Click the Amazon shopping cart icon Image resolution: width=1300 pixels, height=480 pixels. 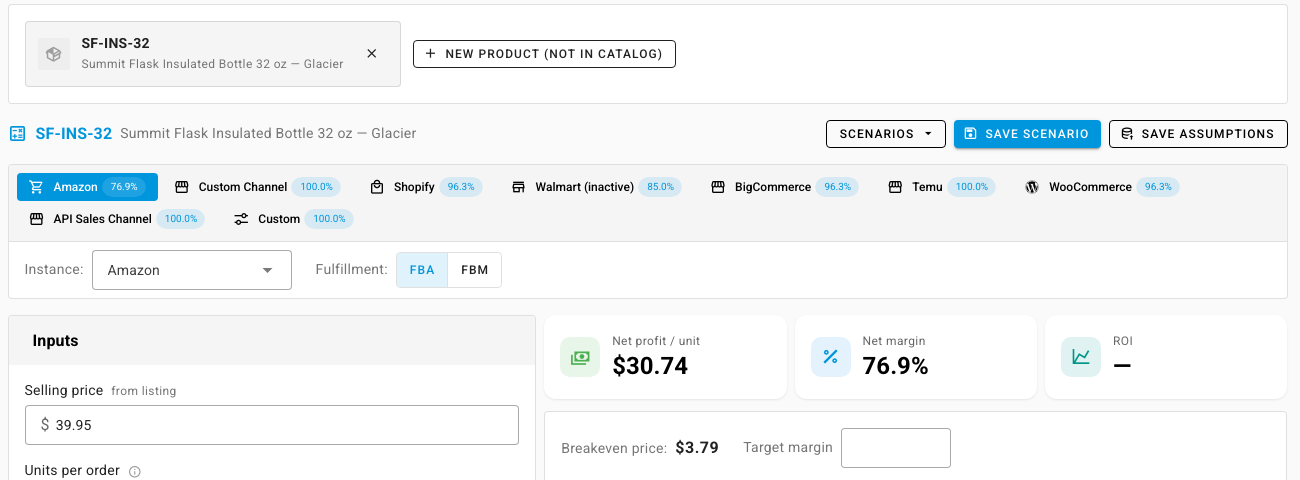click(x=37, y=187)
